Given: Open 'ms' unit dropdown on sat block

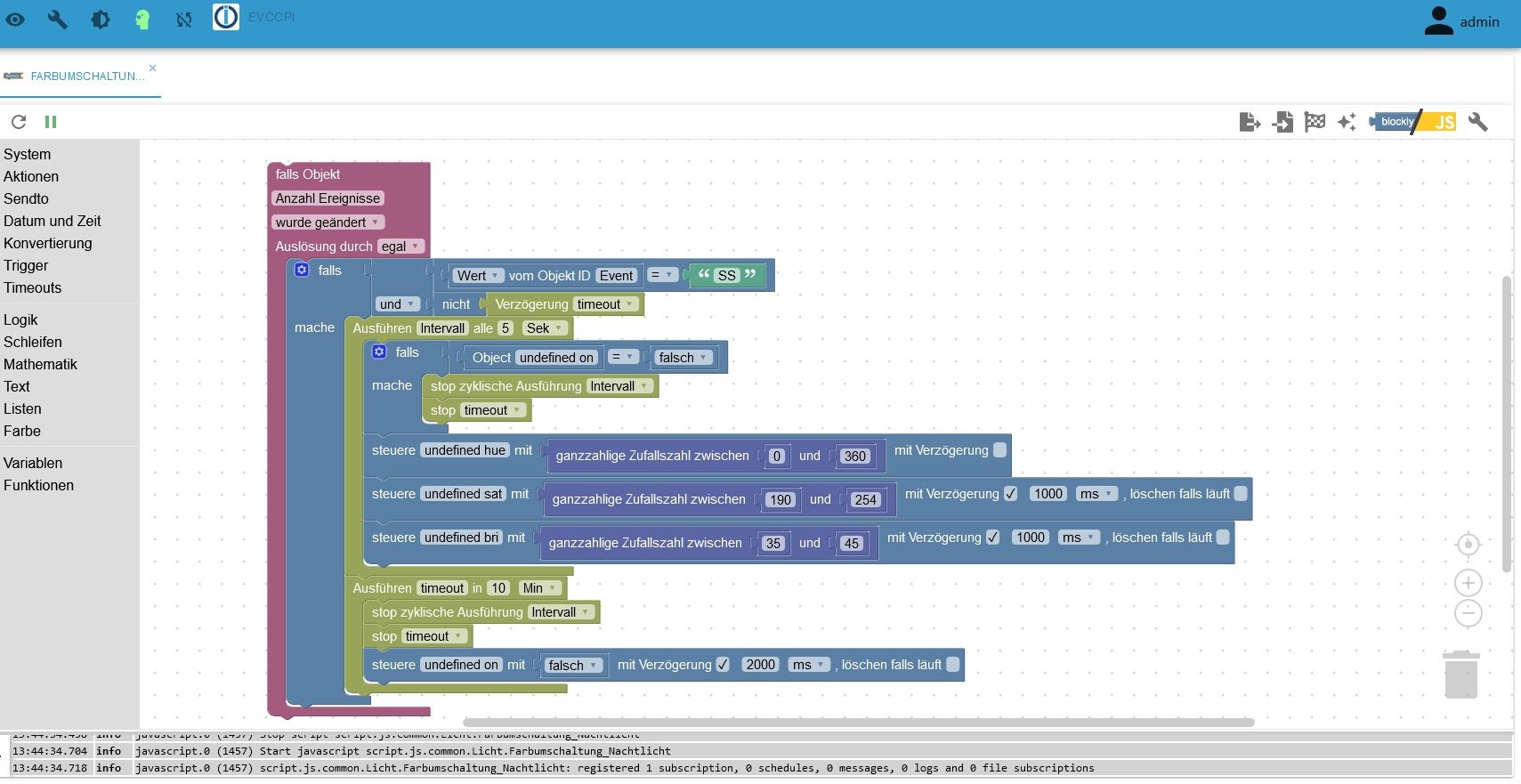Looking at the screenshot, I should [x=1096, y=494].
